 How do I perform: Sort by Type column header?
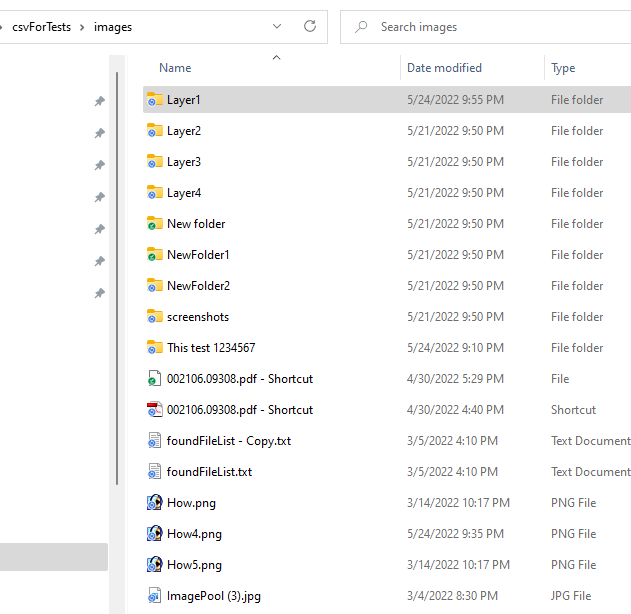coord(563,68)
